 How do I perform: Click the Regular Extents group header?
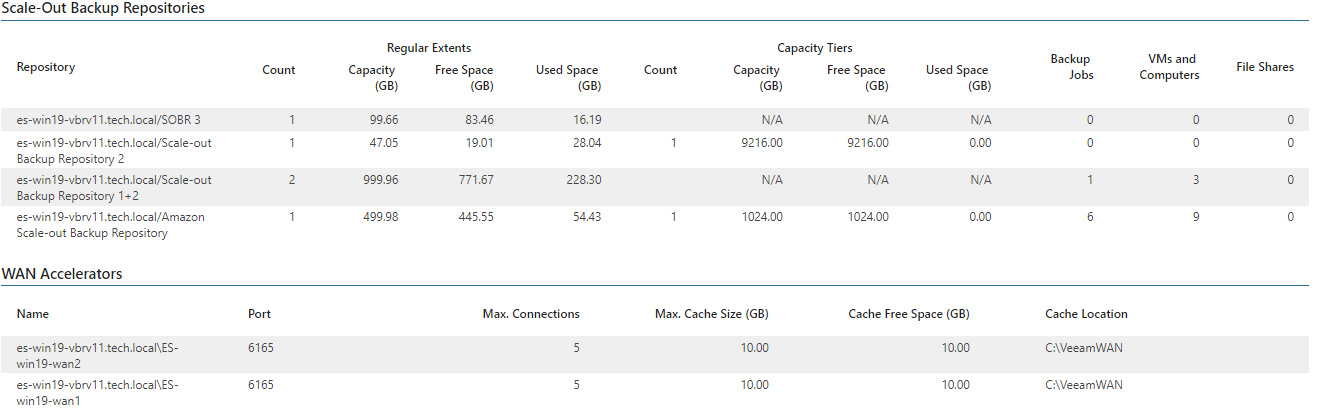(x=429, y=48)
